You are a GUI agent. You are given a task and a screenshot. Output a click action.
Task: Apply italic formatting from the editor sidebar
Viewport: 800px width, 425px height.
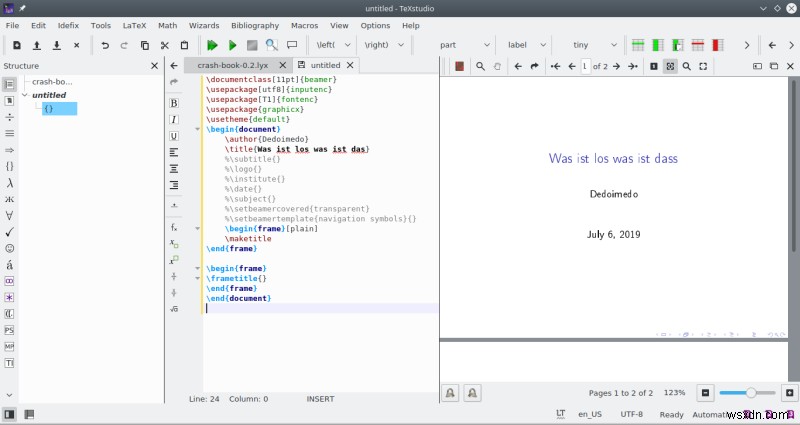[x=174, y=119]
